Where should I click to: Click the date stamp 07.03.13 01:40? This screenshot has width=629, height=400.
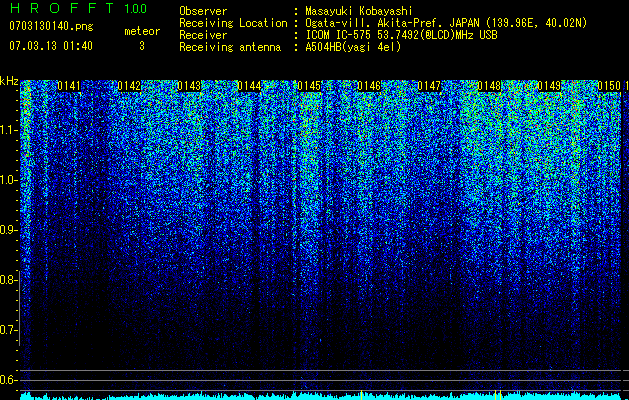(x=51, y=46)
